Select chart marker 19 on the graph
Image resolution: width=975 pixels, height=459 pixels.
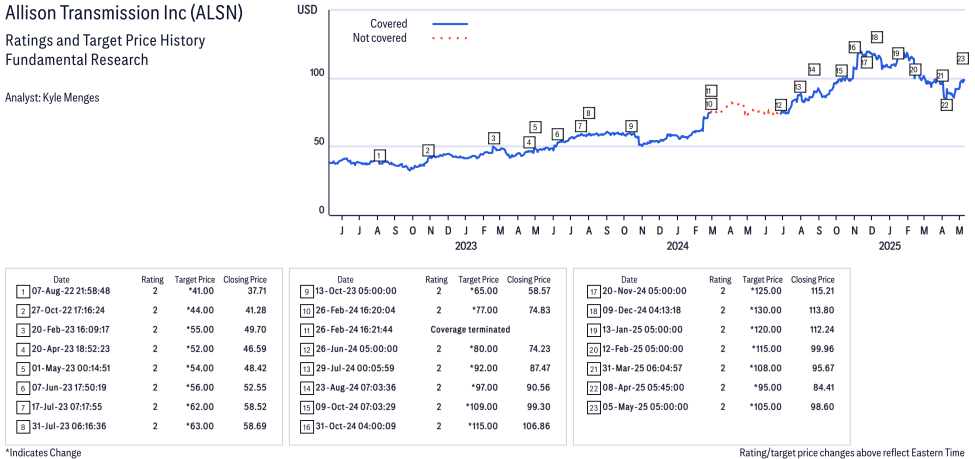[897, 53]
